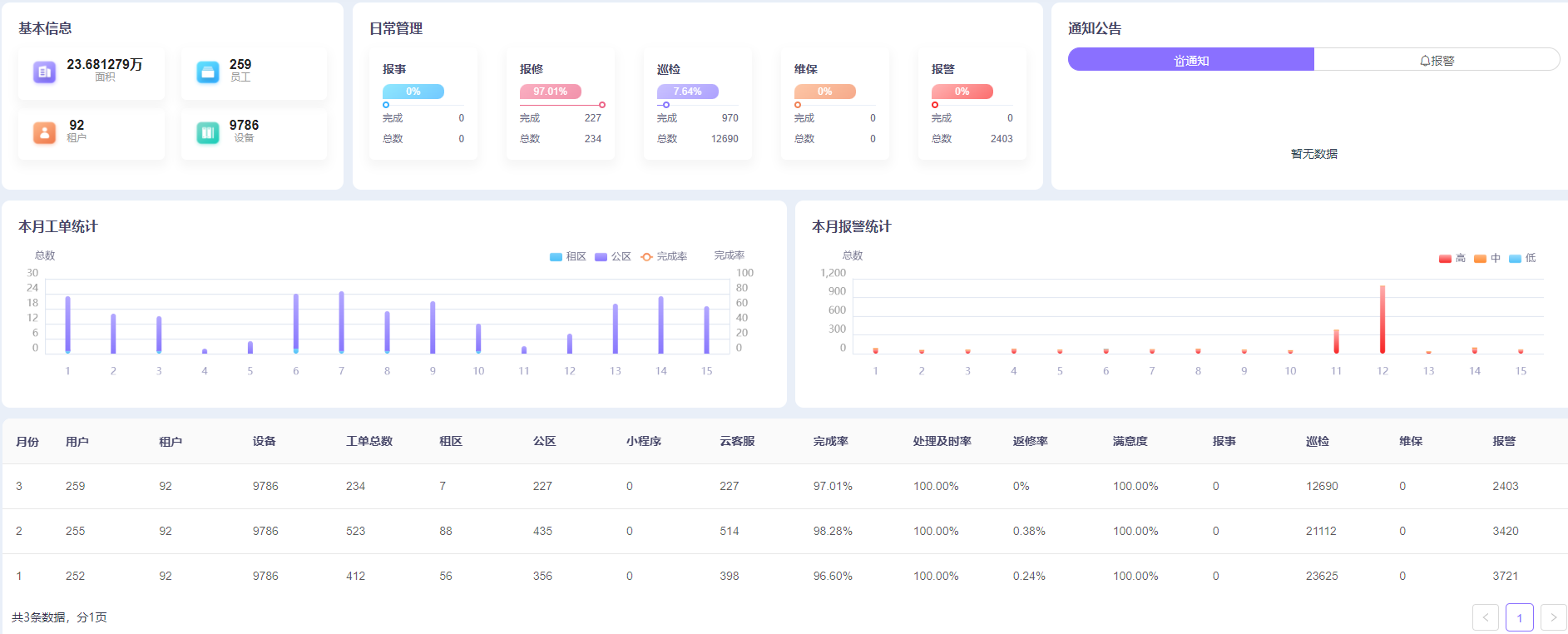Open the 报警 daily management card

(x=972, y=104)
